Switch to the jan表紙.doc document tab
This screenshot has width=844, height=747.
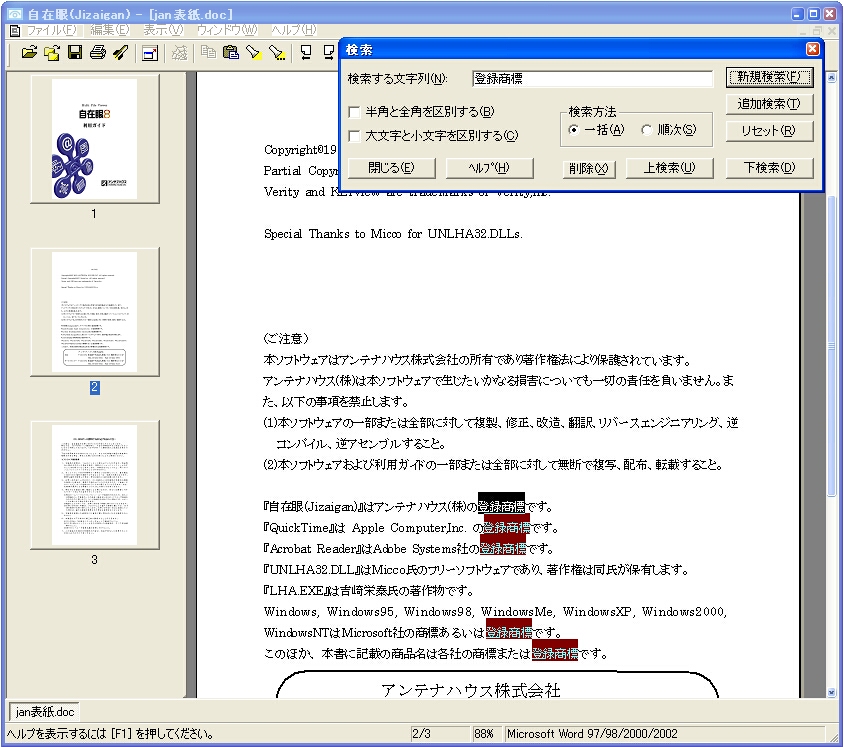click(x=45, y=711)
